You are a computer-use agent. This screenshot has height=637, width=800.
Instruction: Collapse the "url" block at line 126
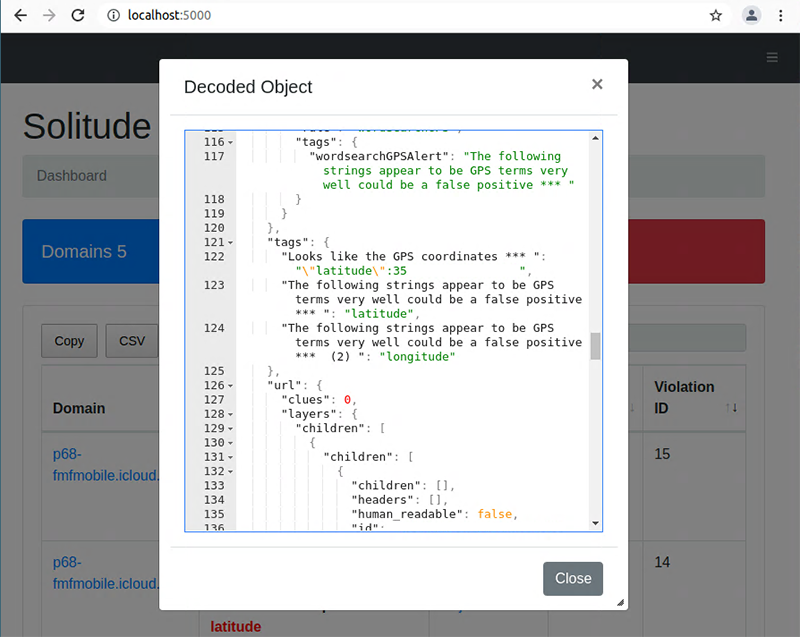(x=230, y=385)
